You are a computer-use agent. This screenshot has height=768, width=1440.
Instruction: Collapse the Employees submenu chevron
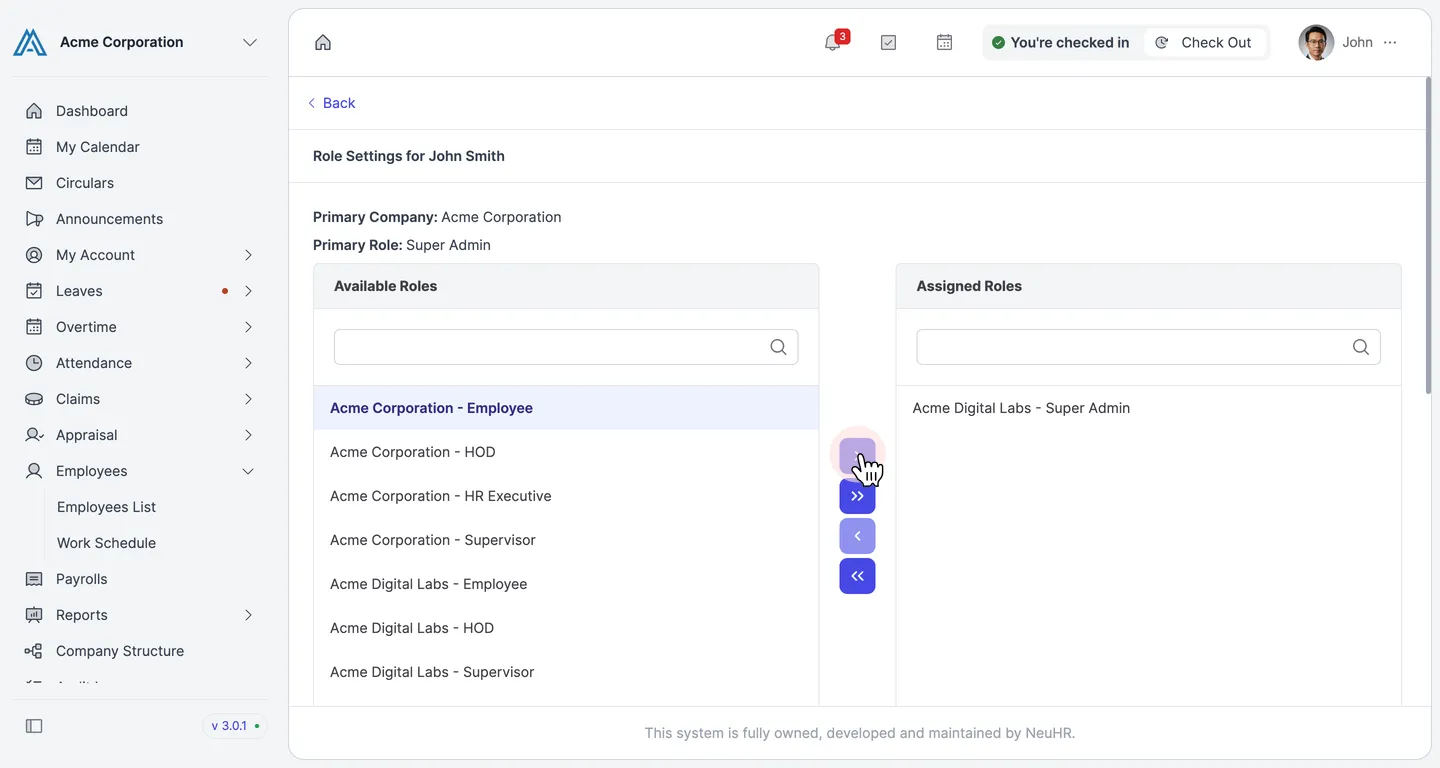(248, 471)
